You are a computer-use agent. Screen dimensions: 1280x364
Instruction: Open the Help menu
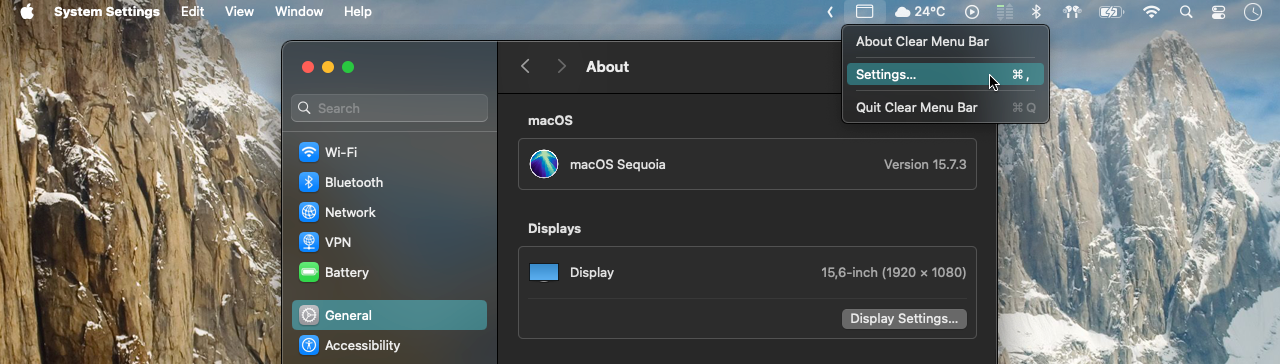coord(357,12)
